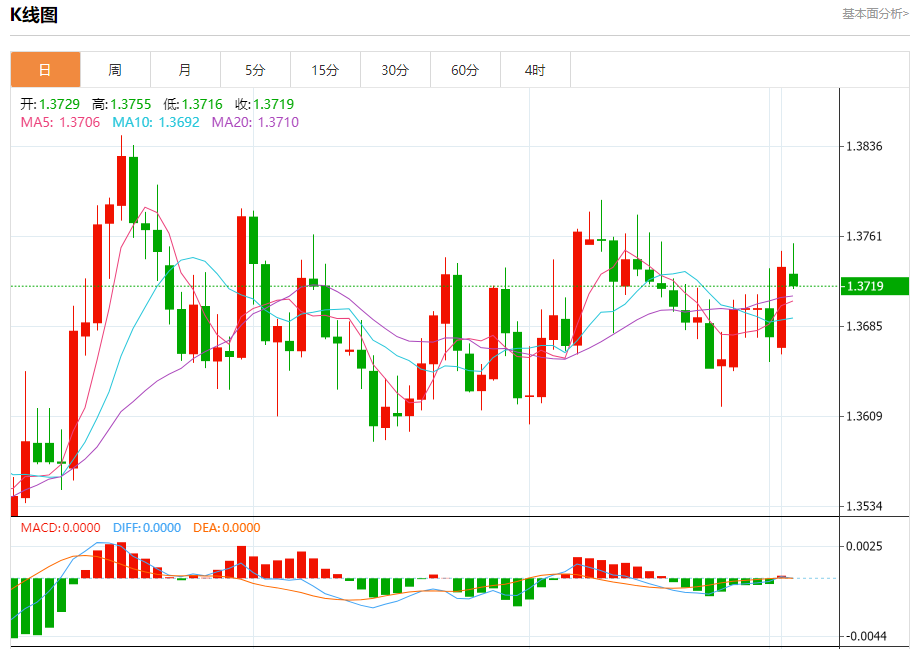Click the 1.3609 price axis label
The width and height of the screenshot is (913, 649).
coord(864,416)
